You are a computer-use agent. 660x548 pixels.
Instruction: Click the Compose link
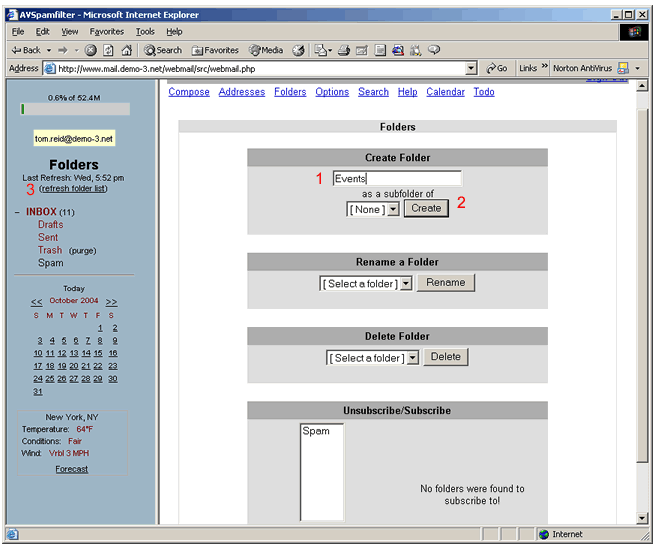(x=189, y=92)
